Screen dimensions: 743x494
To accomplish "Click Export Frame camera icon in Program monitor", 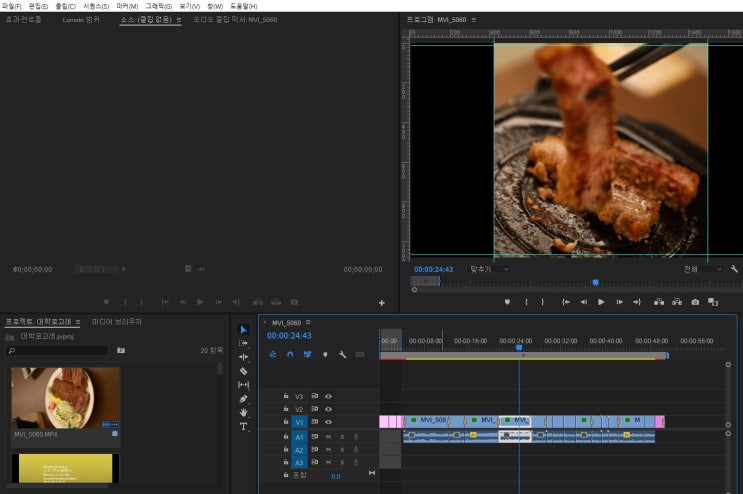I will (x=695, y=301).
